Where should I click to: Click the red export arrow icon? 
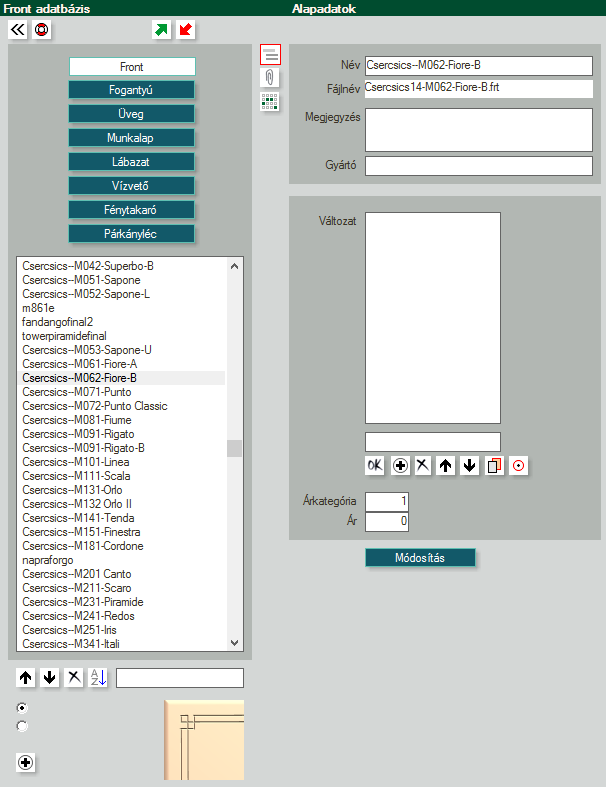pos(186,30)
